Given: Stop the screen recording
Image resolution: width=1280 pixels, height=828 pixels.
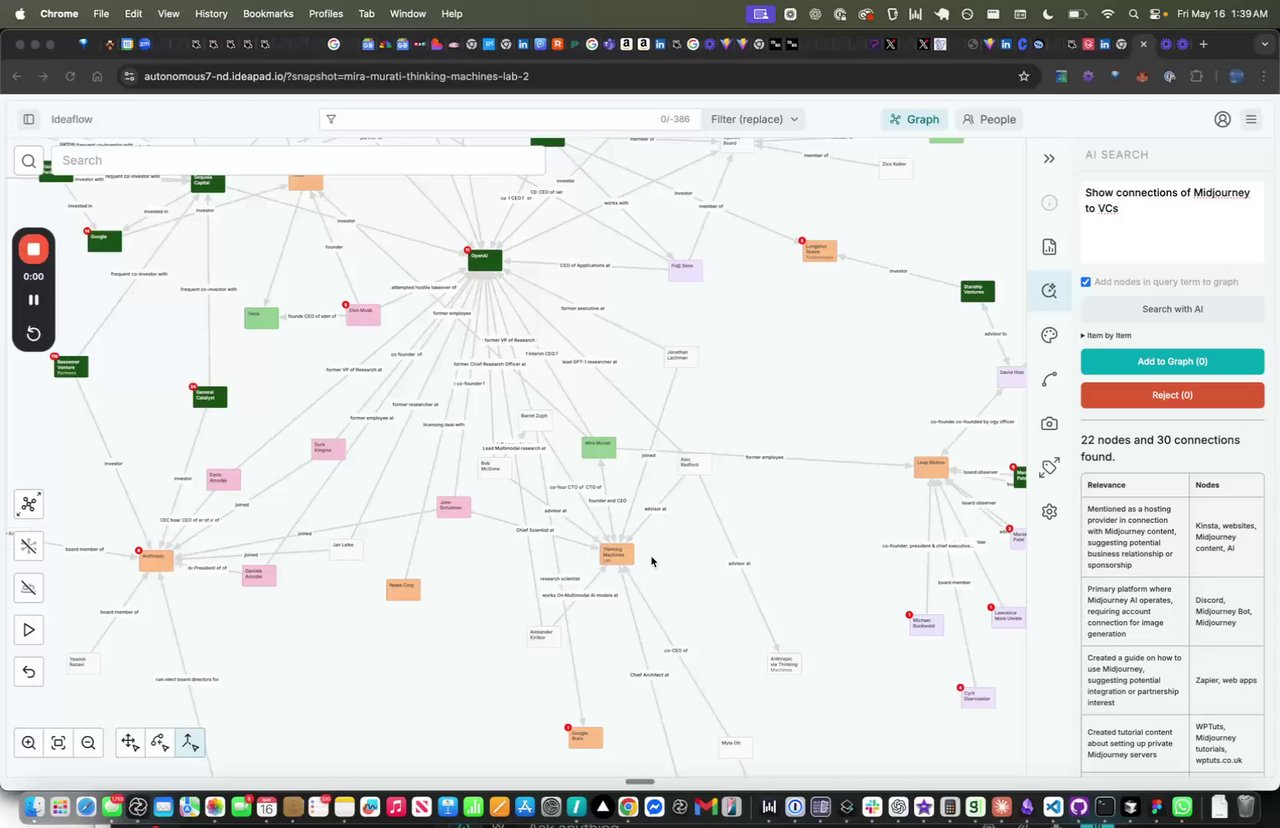Looking at the screenshot, I should 33,249.
